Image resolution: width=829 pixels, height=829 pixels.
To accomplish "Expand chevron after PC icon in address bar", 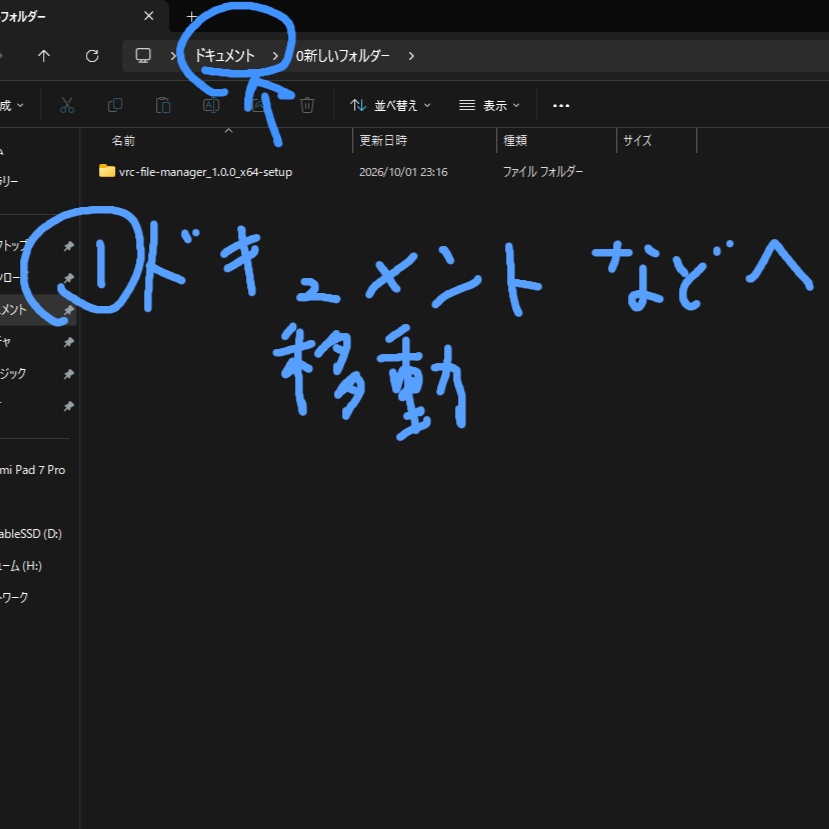I will (173, 56).
